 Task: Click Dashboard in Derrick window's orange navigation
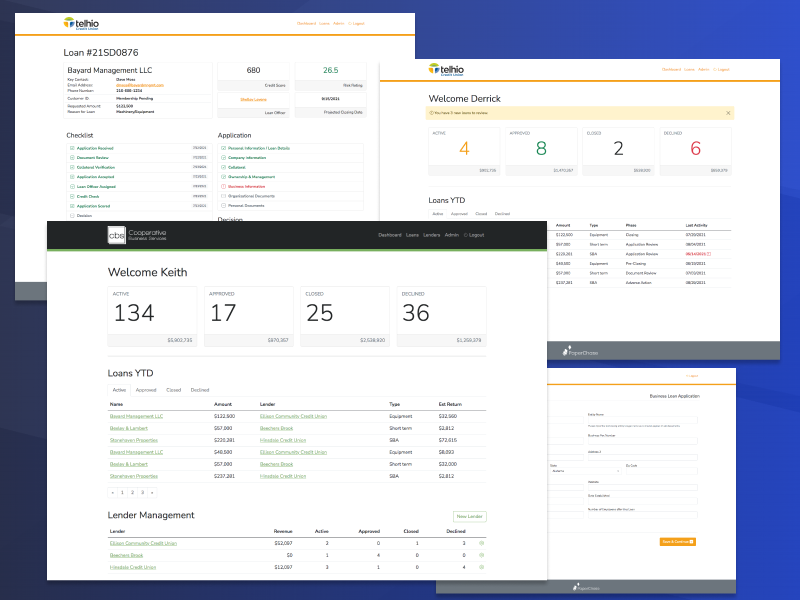(671, 69)
